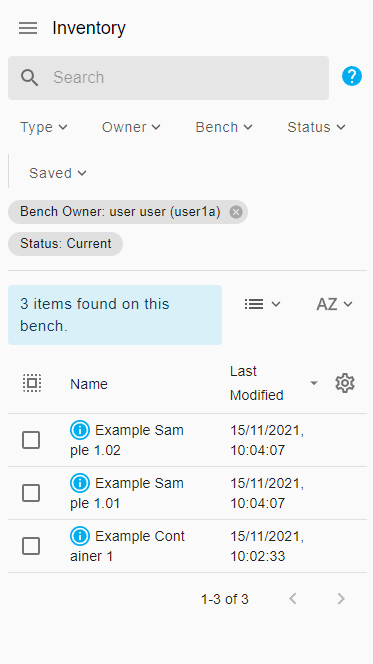Screen dimensions: 373x664
Task: Click the blue help question mark icon
Action: tap(352, 76)
